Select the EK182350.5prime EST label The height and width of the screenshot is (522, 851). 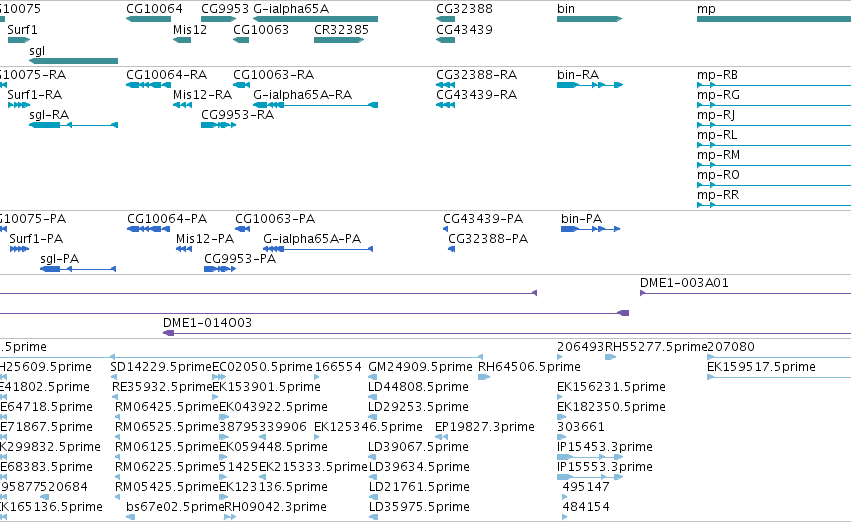(x=611, y=407)
